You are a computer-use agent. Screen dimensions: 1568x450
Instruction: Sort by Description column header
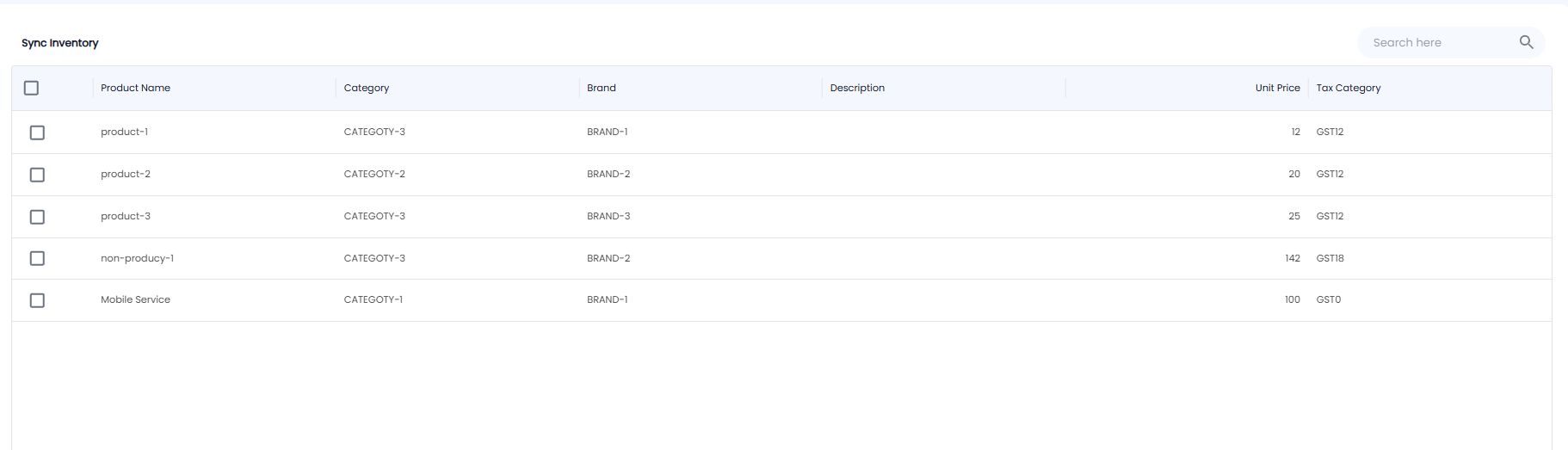coord(857,88)
